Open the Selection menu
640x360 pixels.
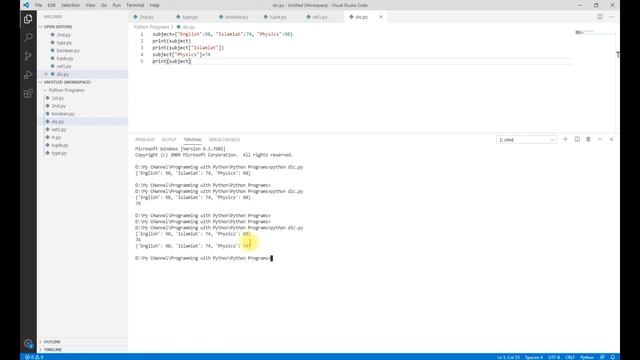(70, 5)
